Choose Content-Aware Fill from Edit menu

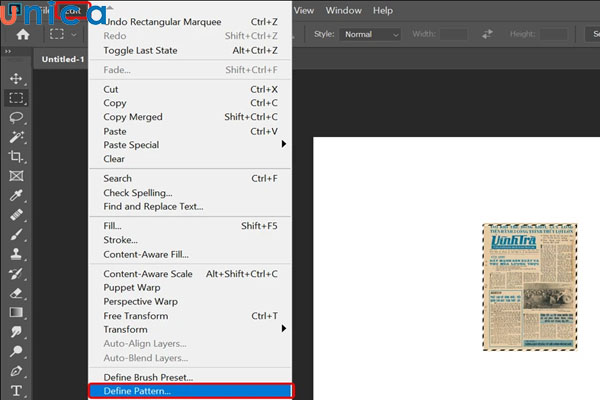[145, 254]
